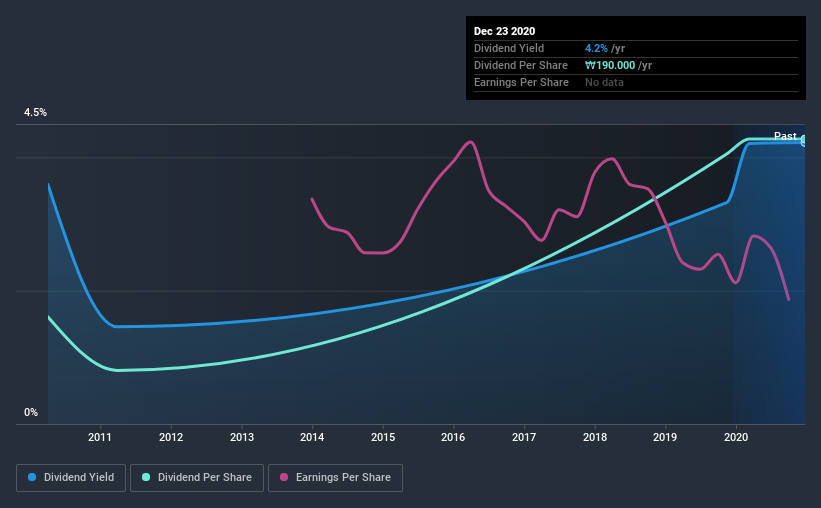This screenshot has height=508, width=821.
Task: Click the 'Earnings Per Share' row label in tooltip
Action: (521, 82)
